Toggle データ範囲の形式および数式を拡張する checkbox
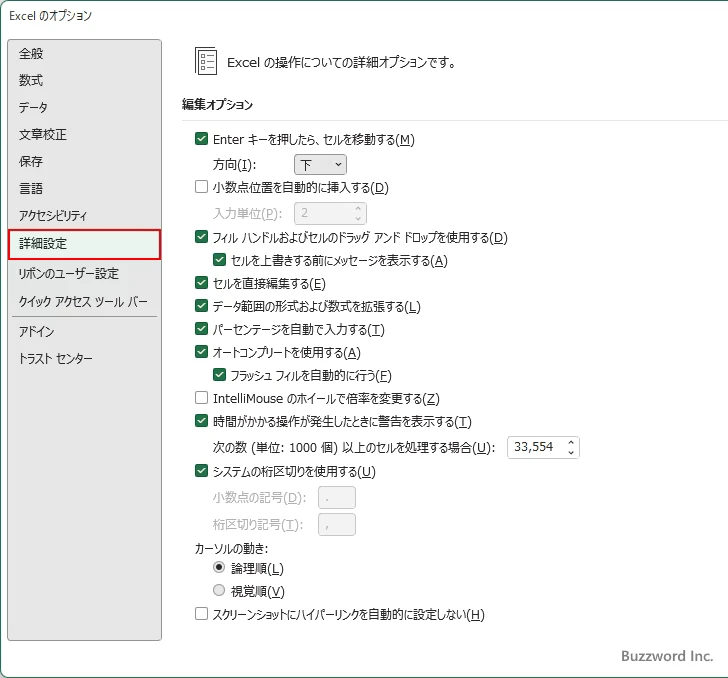The image size is (728, 678). tap(201, 306)
